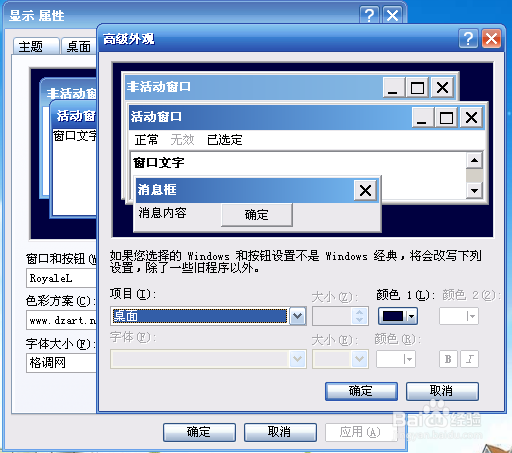Click the 大小(Z) spinner field
Screen dimensions: 512x453
pyautogui.click(x=340, y=316)
